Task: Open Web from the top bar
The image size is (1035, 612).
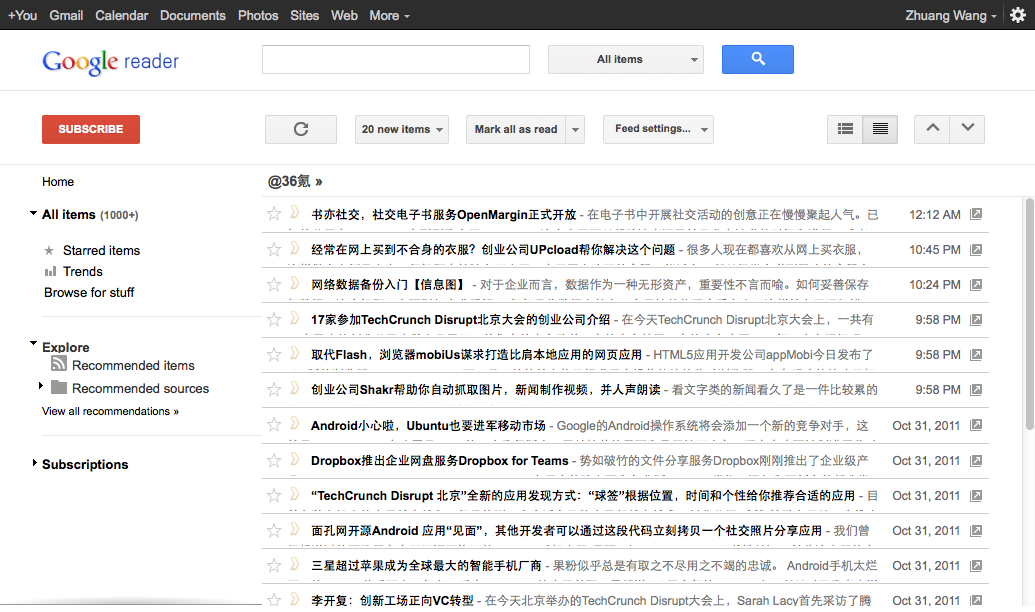Action: 344,15
